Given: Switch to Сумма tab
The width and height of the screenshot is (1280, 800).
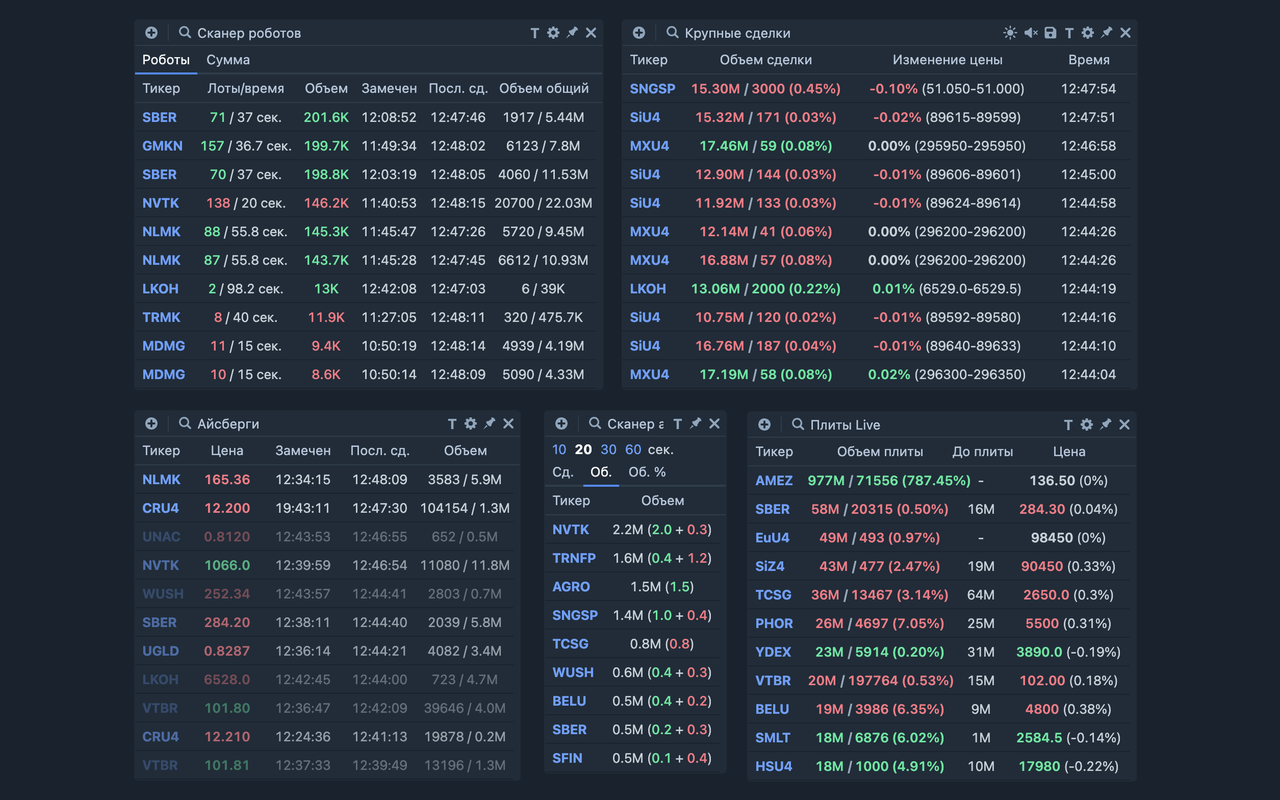Looking at the screenshot, I should tap(228, 60).
